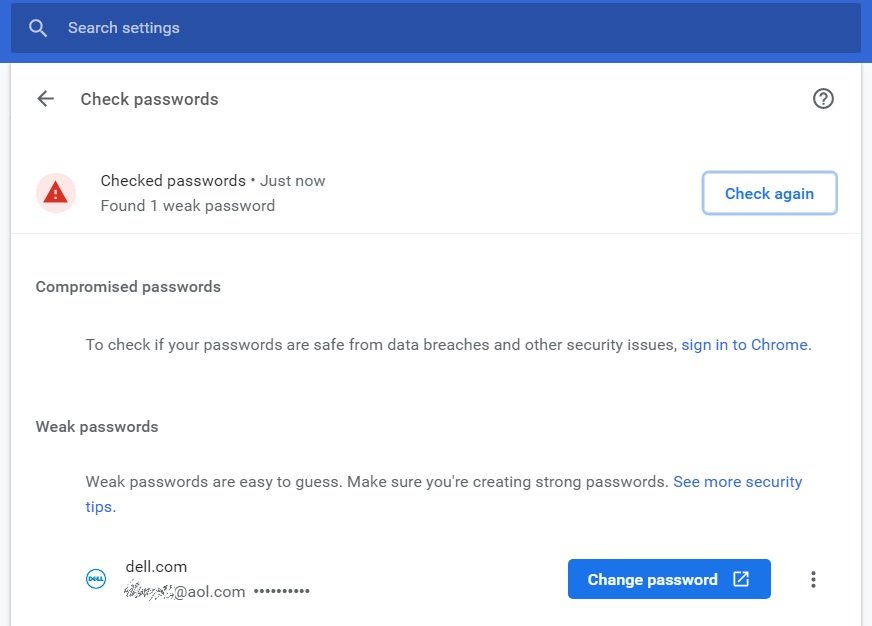The width and height of the screenshot is (872, 626).
Task: Select the dell.com site name
Action: pyautogui.click(x=156, y=567)
